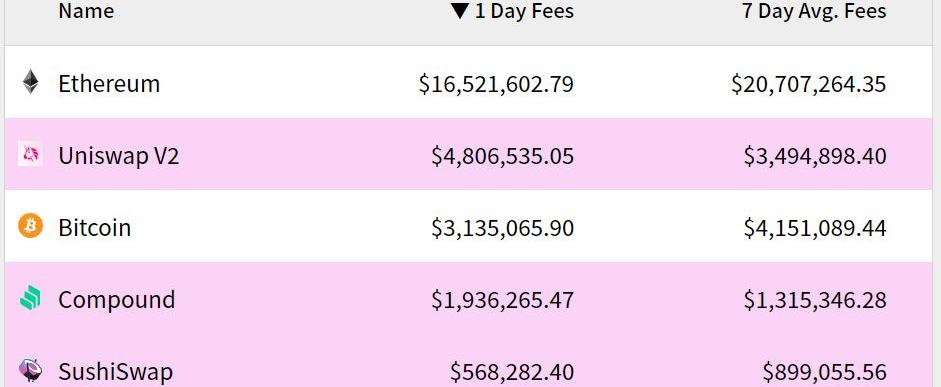Expand the Compound row details
The width and height of the screenshot is (941, 387).
point(470,298)
